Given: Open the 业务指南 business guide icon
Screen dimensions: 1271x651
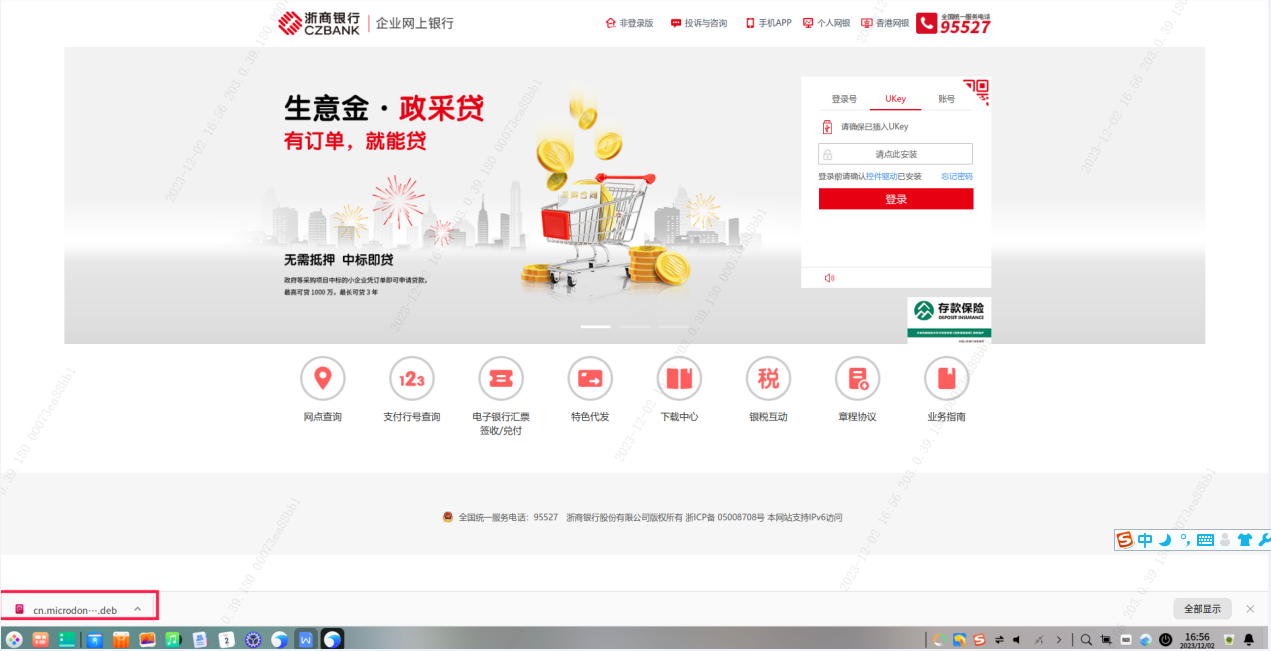Looking at the screenshot, I should coord(946,378).
